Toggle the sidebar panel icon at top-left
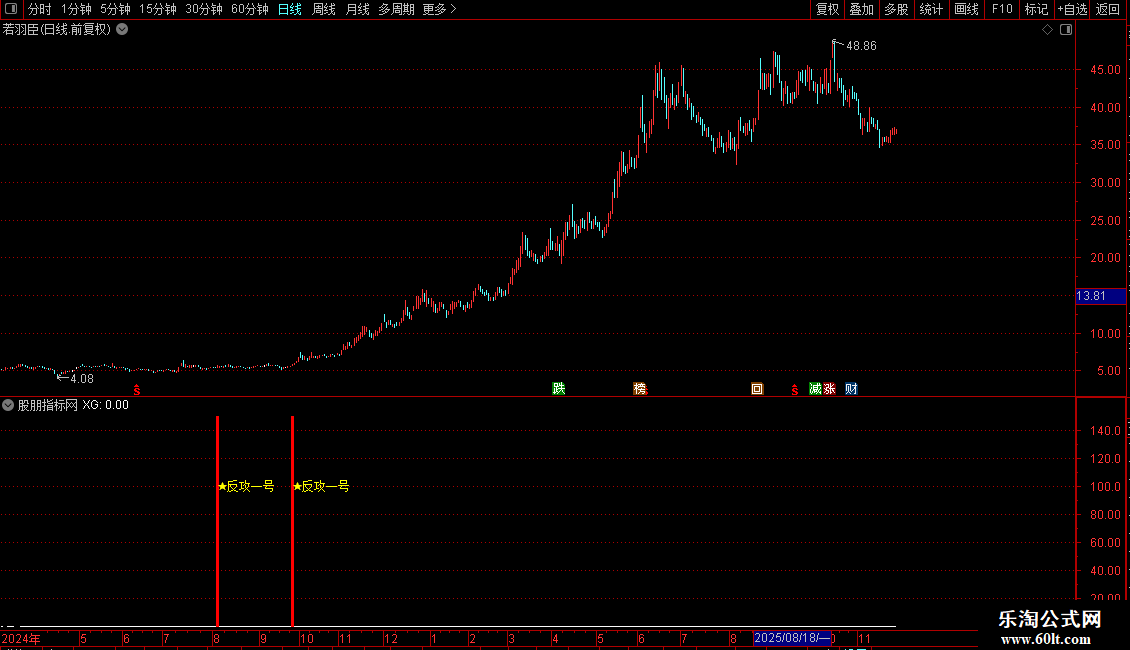 coord(11,9)
